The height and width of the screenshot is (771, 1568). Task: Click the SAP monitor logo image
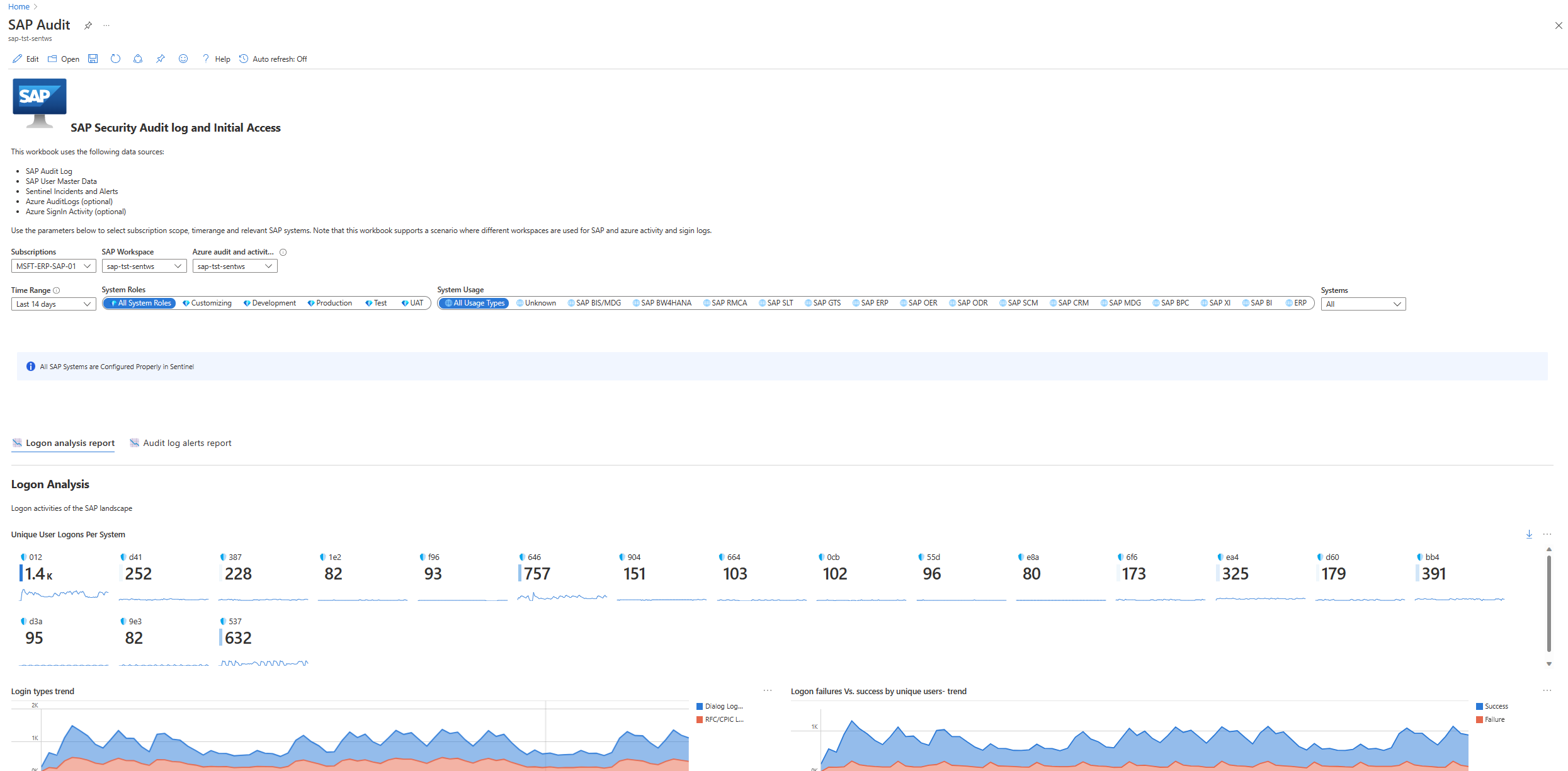point(40,103)
